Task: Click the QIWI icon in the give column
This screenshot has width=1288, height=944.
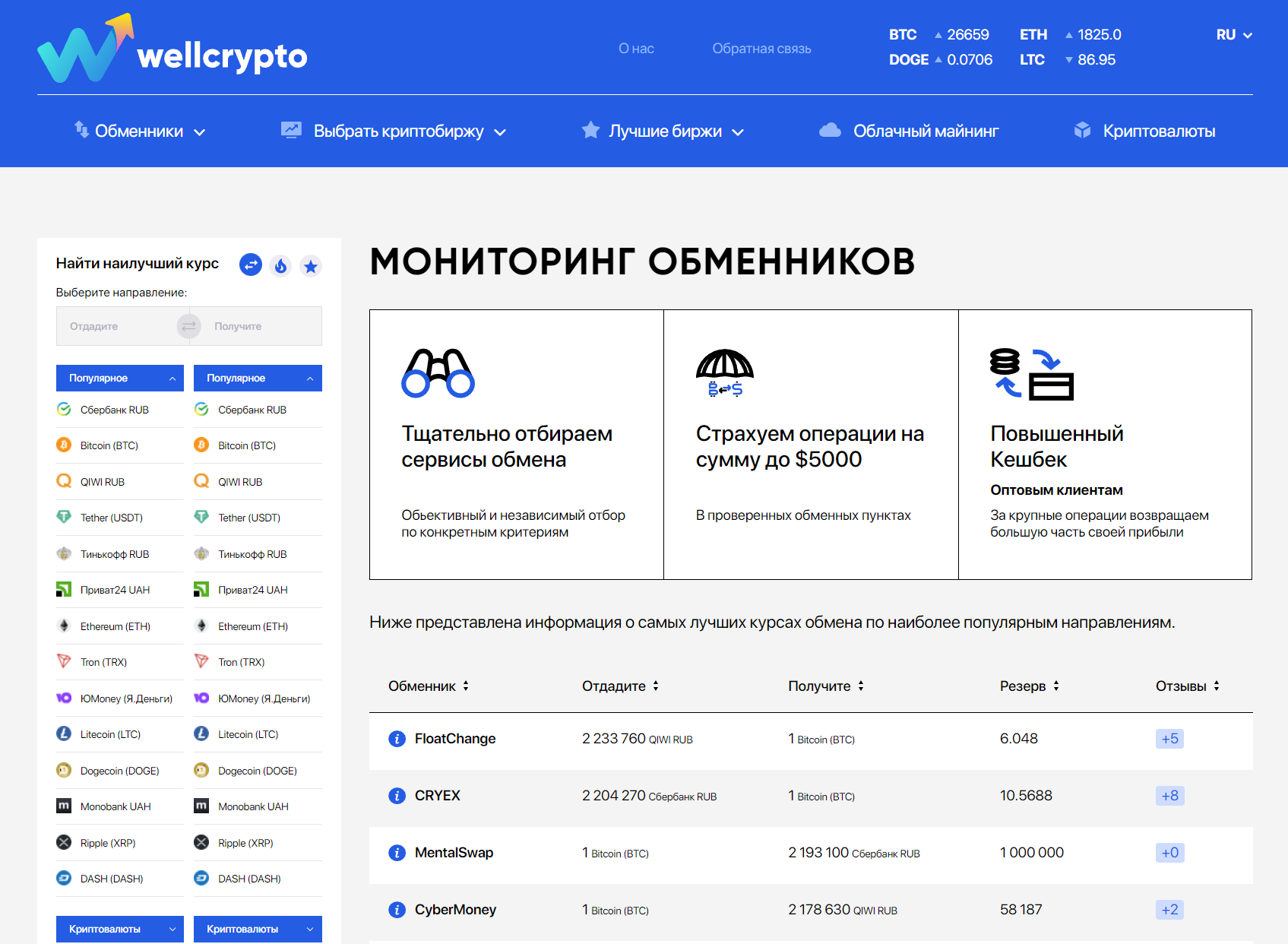Action: point(64,481)
